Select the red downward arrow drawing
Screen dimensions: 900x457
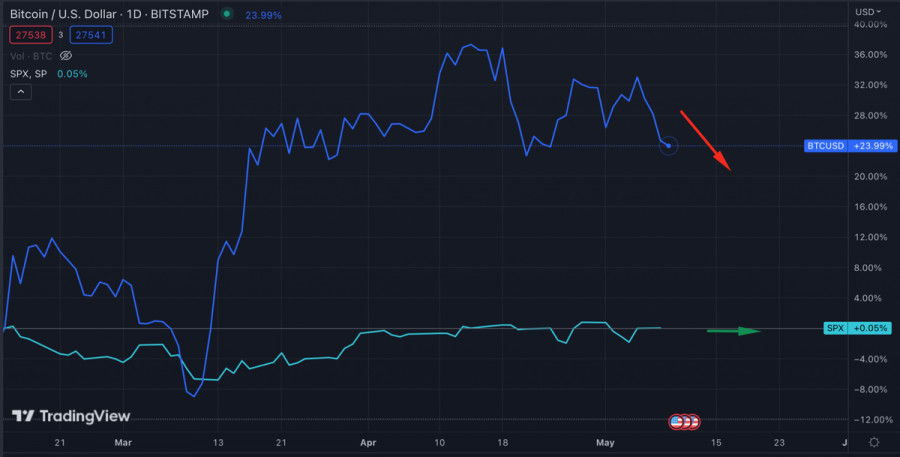(x=706, y=140)
